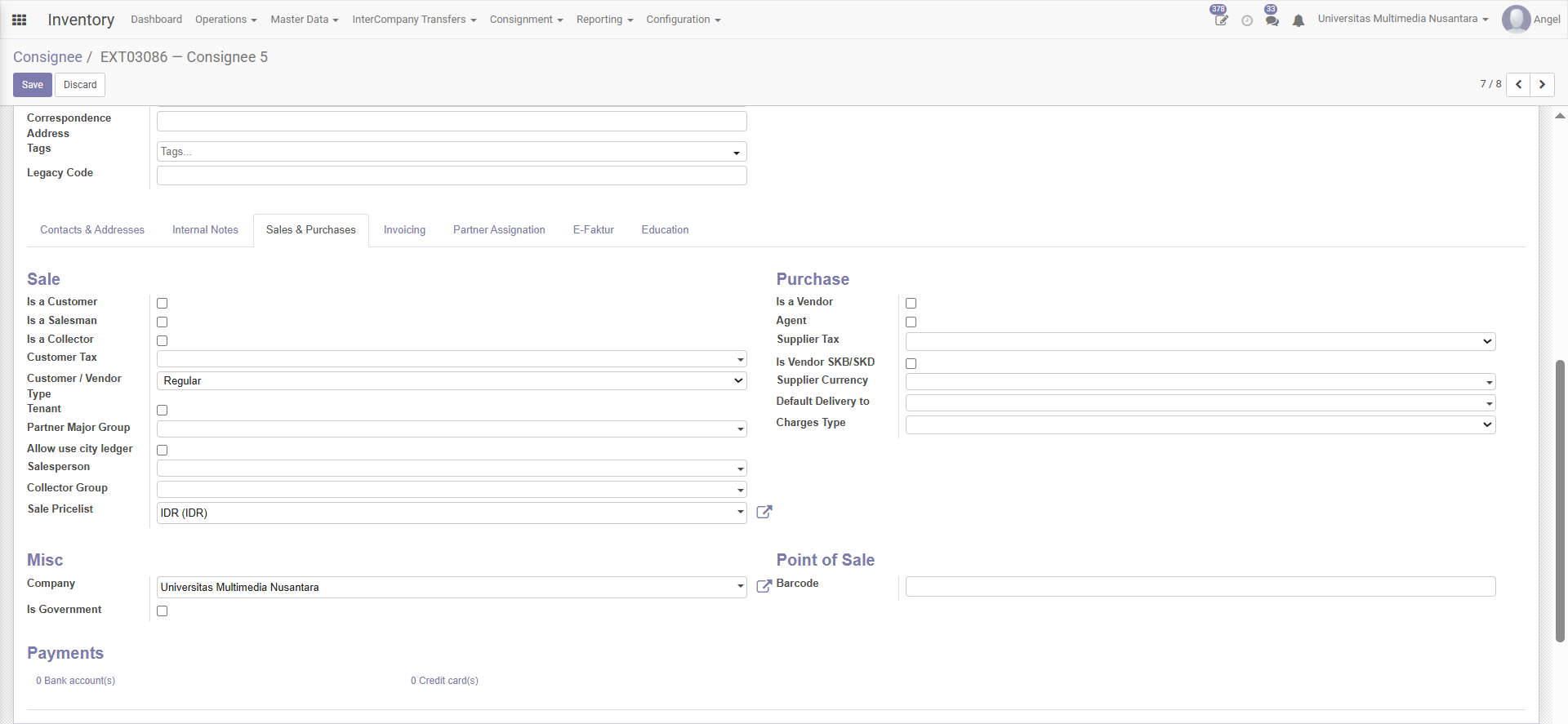Click the Inventory app title
The height and width of the screenshot is (724, 1568).
click(81, 20)
